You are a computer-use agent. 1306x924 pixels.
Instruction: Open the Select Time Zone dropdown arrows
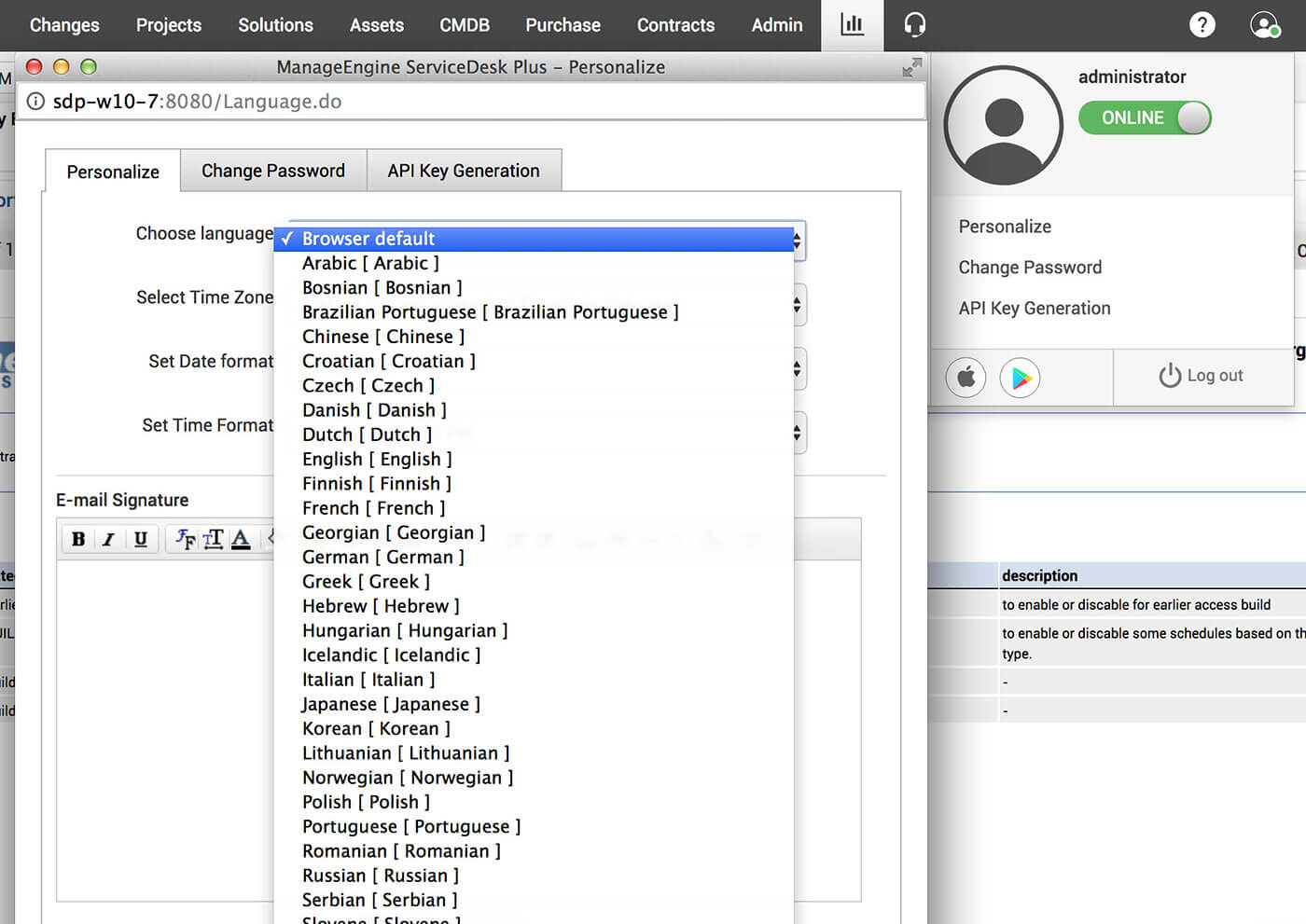[x=798, y=305]
